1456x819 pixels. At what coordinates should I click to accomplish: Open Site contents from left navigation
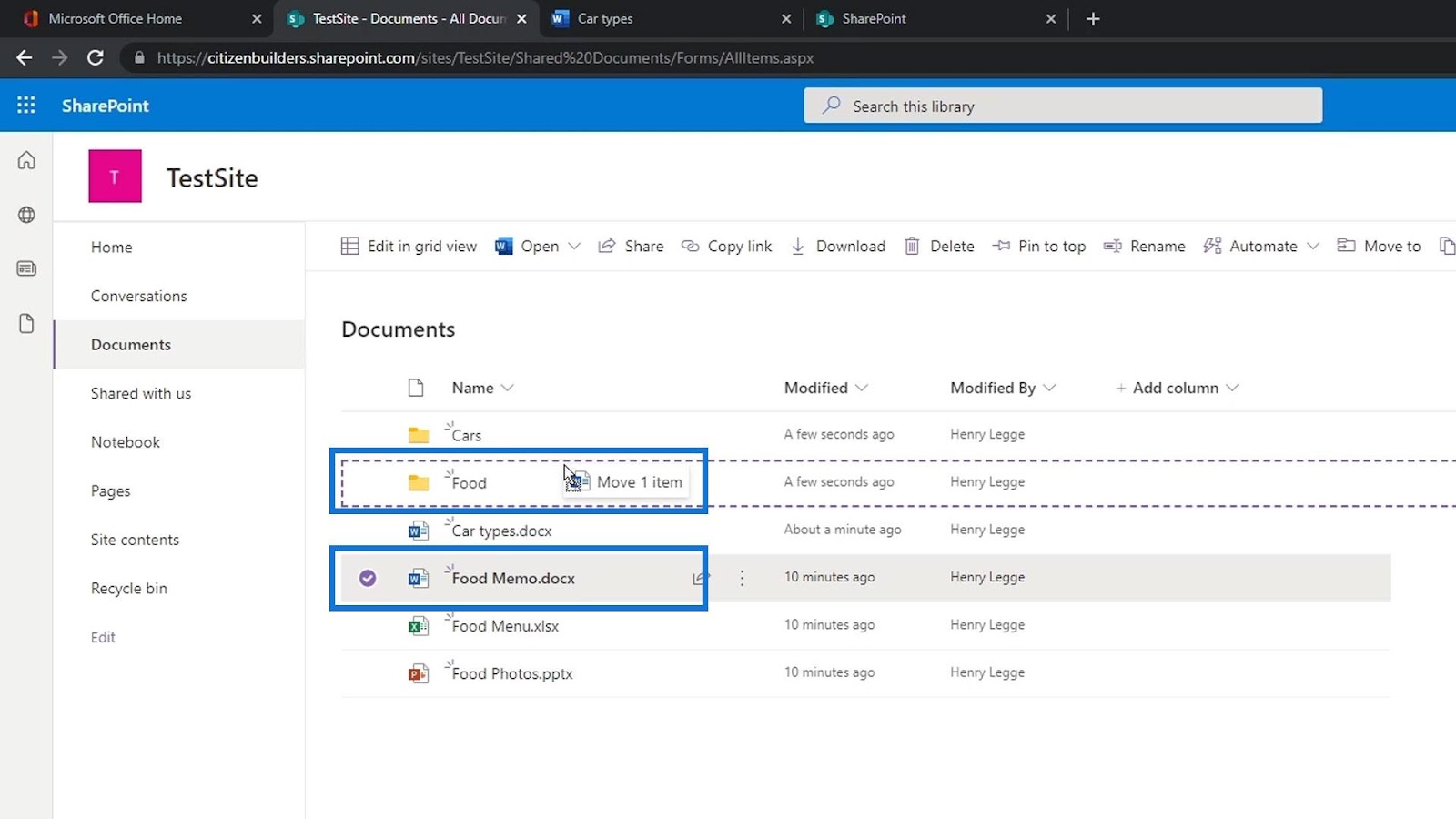135,540
